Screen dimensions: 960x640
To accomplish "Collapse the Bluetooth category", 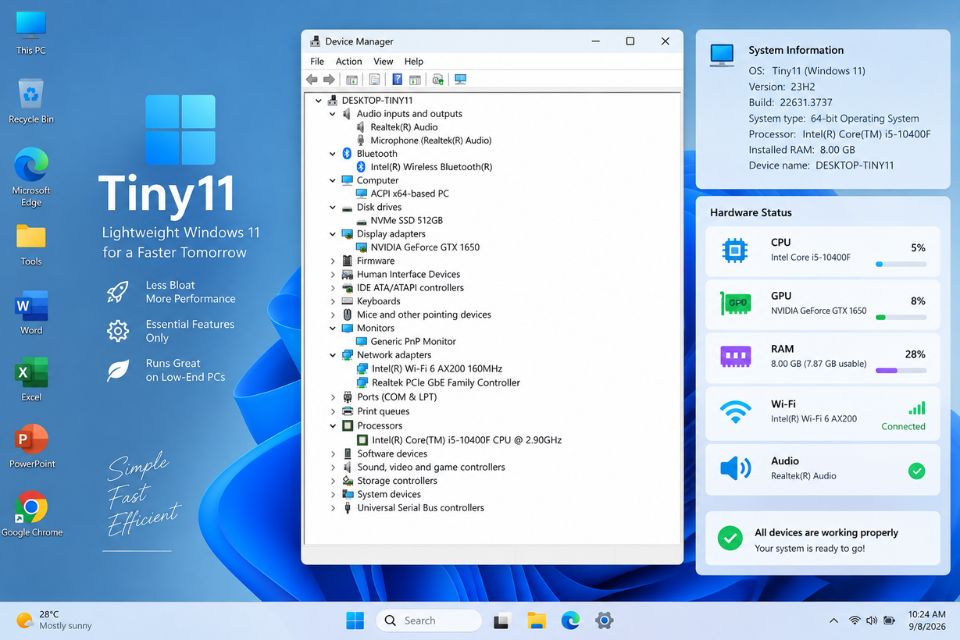I will [x=332, y=154].
